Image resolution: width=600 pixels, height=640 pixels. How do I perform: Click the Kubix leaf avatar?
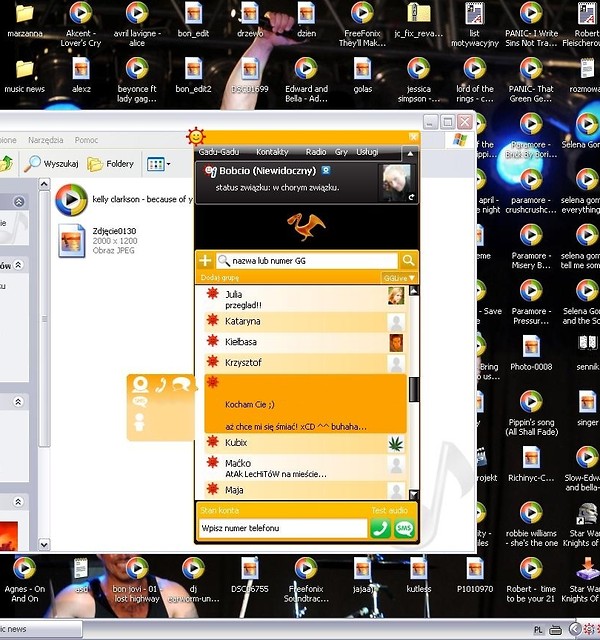tap(396, 444)
